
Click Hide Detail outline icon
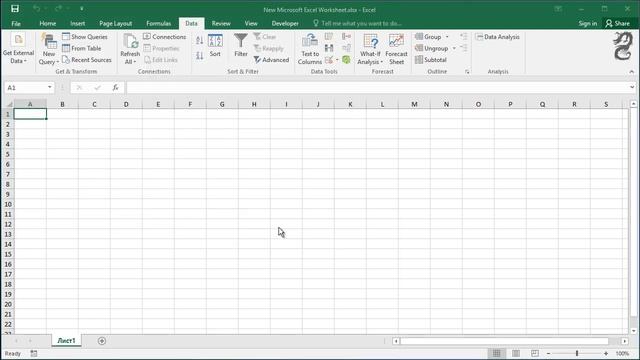[464, 48]
